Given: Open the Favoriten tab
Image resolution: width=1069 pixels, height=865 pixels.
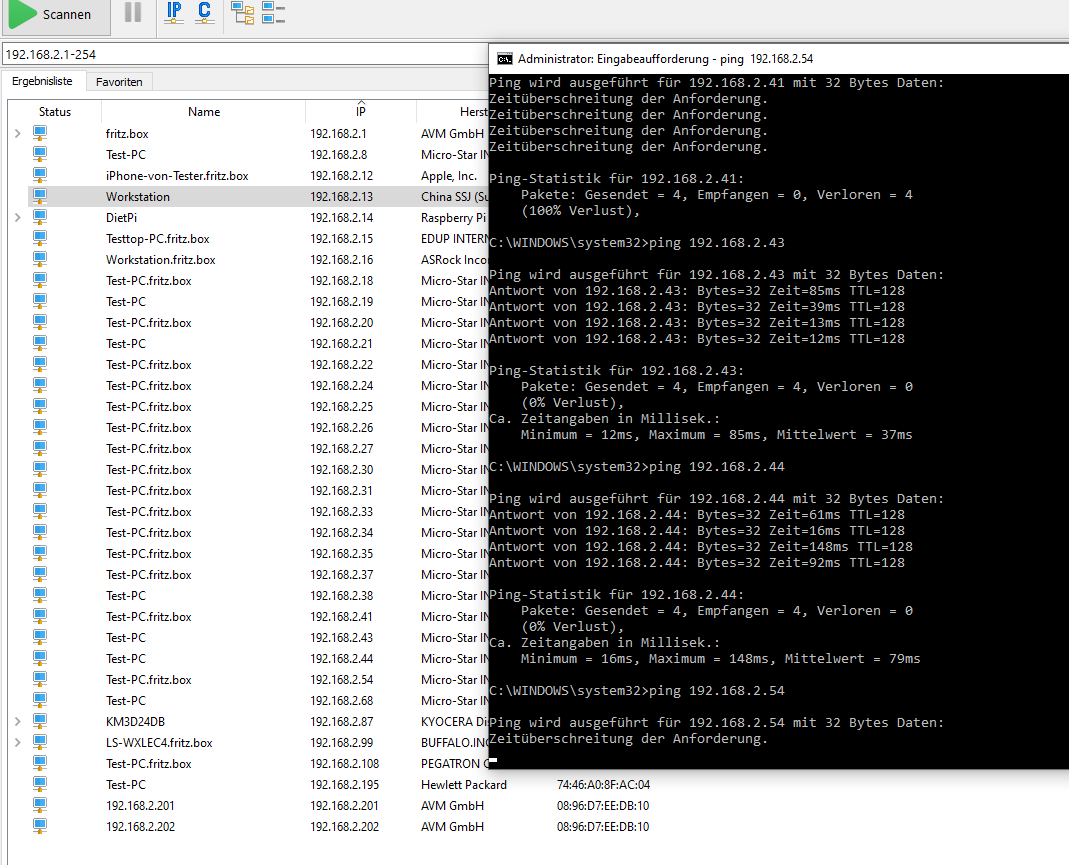Looking at the screenshot, I should pyautogui.click(x=119, y=82).
